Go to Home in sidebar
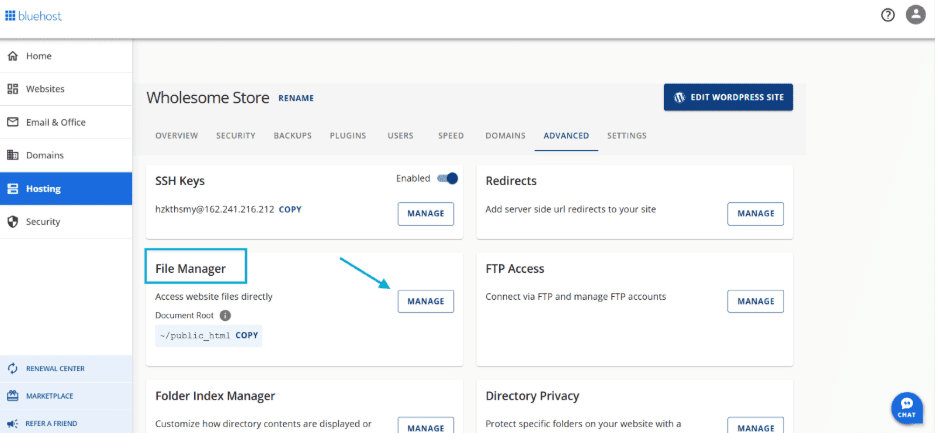The width and height of the screenshot is (936, 433). [x=40, y=56]
